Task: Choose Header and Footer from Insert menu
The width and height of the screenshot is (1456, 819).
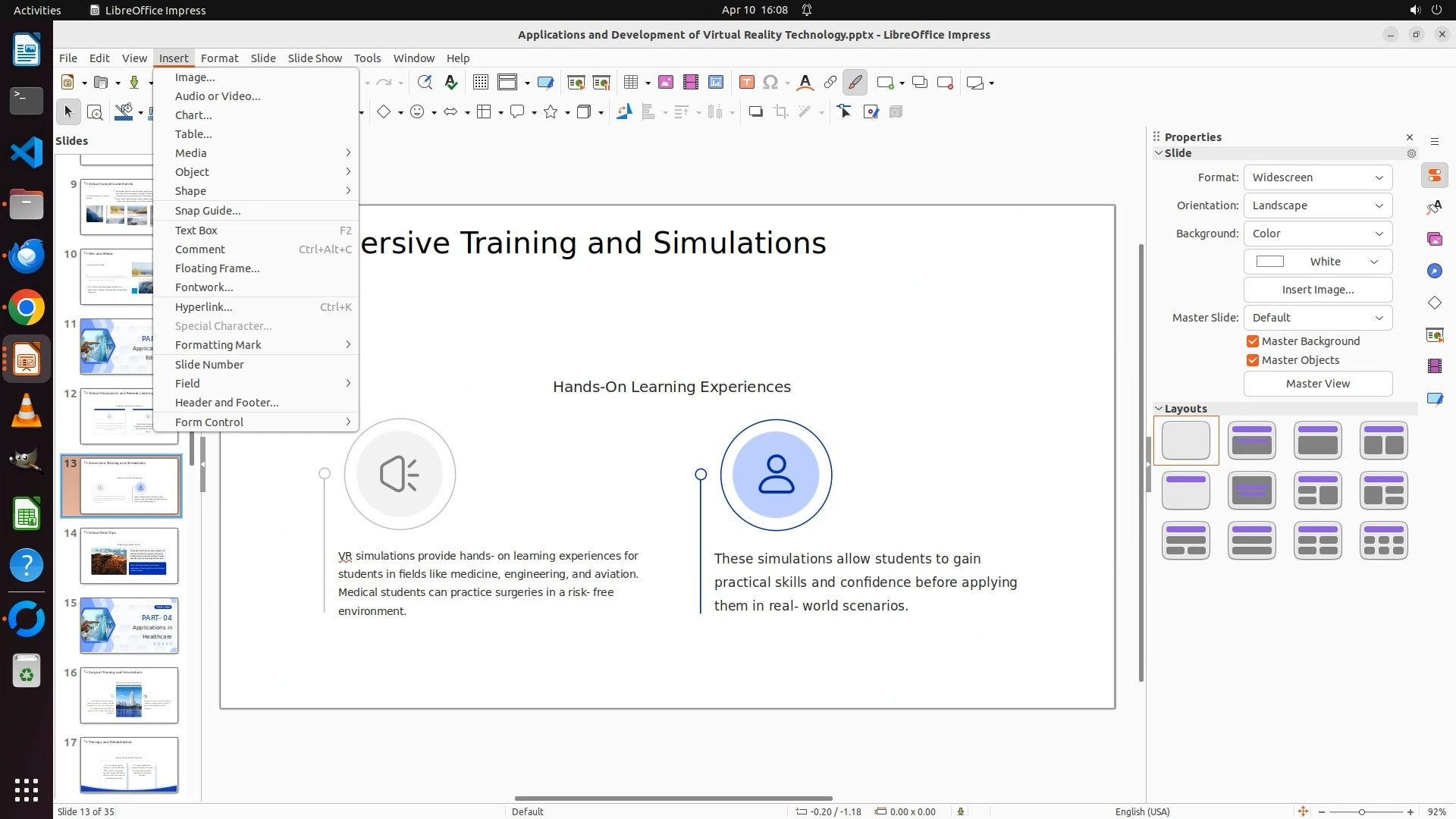Action: (227, 403)
